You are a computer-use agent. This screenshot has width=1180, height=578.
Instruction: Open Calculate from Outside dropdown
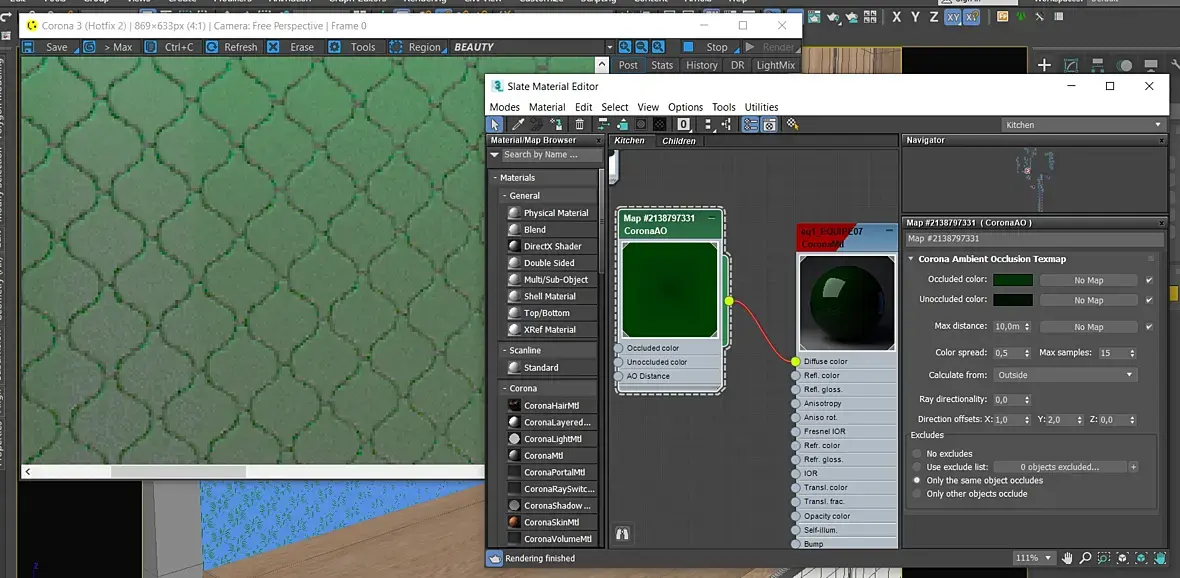point(1065,375)
